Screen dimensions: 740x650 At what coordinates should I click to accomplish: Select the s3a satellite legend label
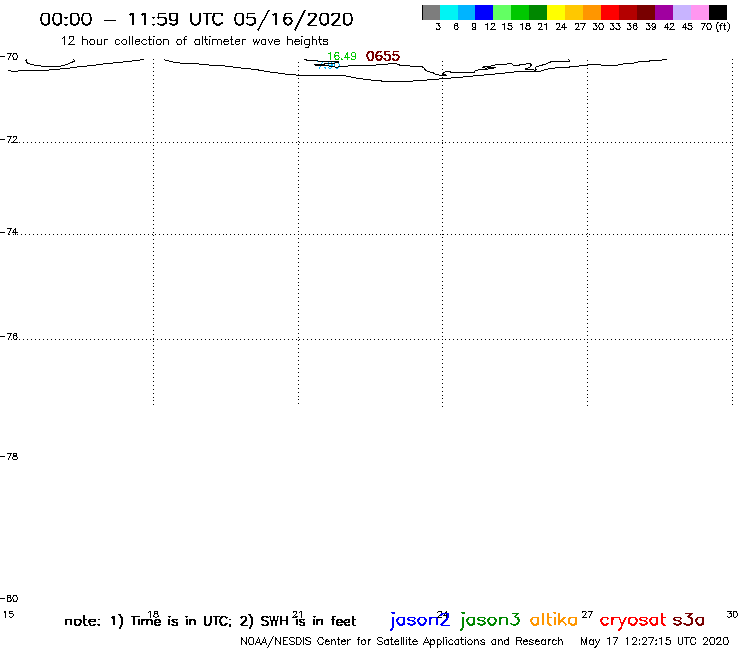tap(688, 620)
